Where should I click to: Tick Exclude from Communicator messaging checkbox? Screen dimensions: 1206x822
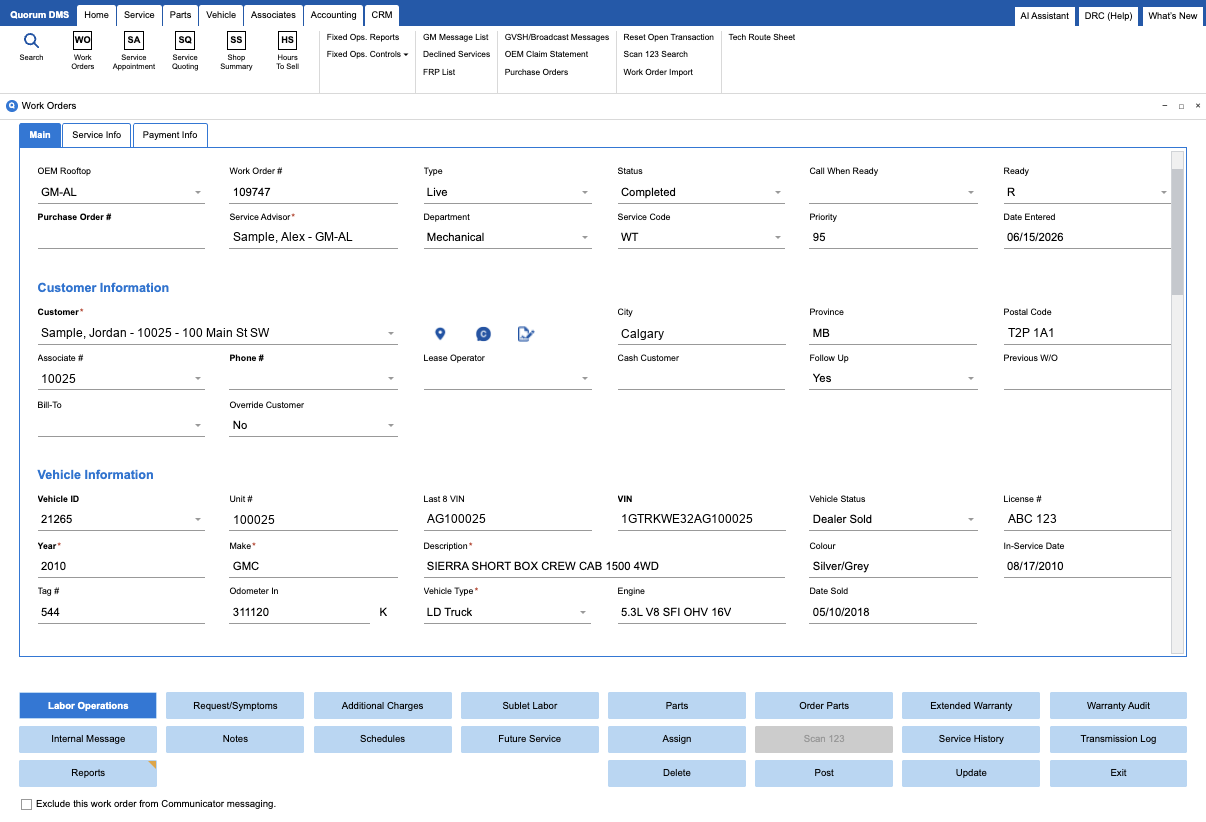coord(26,804)
